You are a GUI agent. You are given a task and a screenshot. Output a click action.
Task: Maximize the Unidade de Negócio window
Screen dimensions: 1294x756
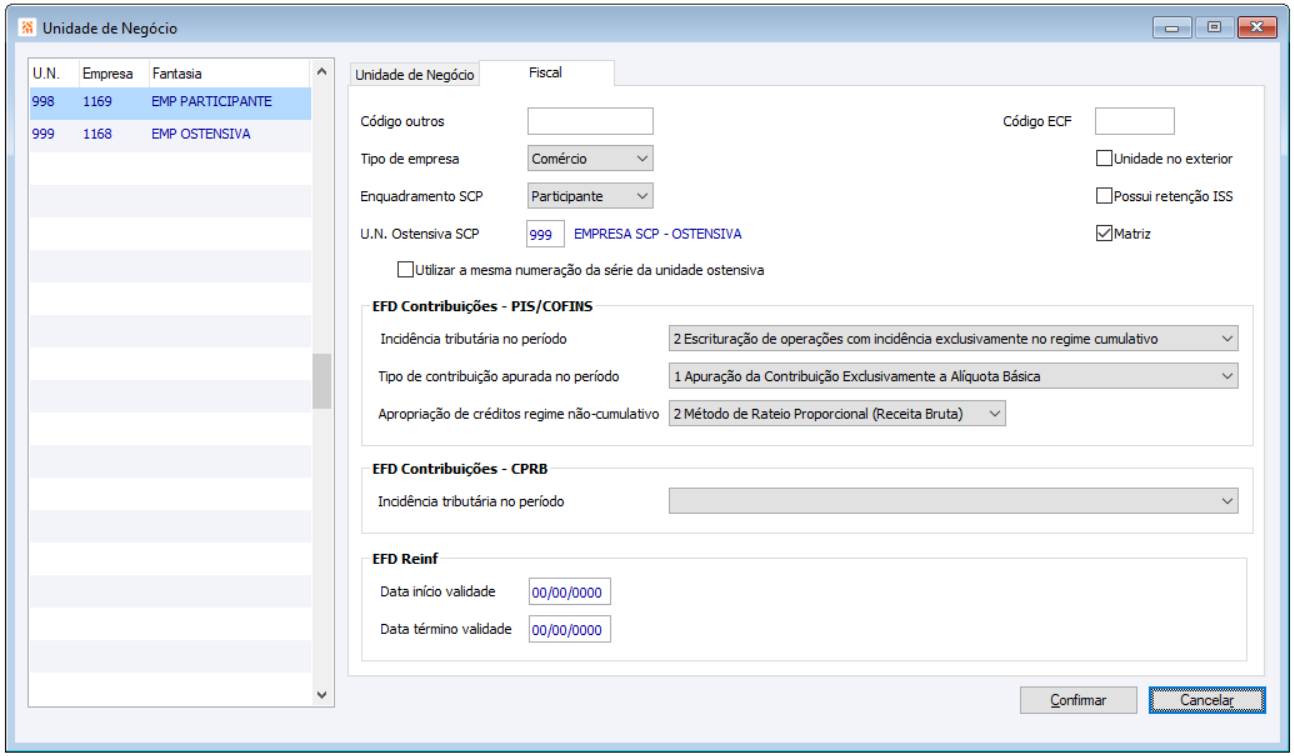coord(1213,28)
